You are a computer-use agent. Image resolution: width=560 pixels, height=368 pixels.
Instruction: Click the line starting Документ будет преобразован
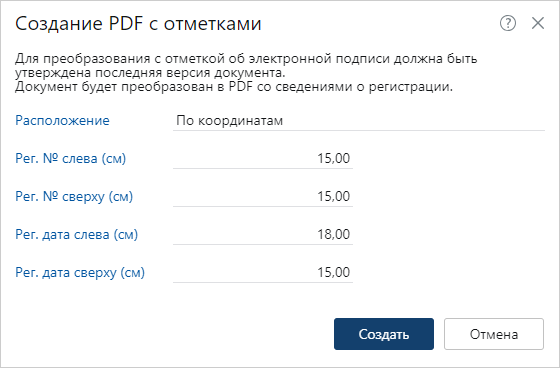(x=234, y=87)
